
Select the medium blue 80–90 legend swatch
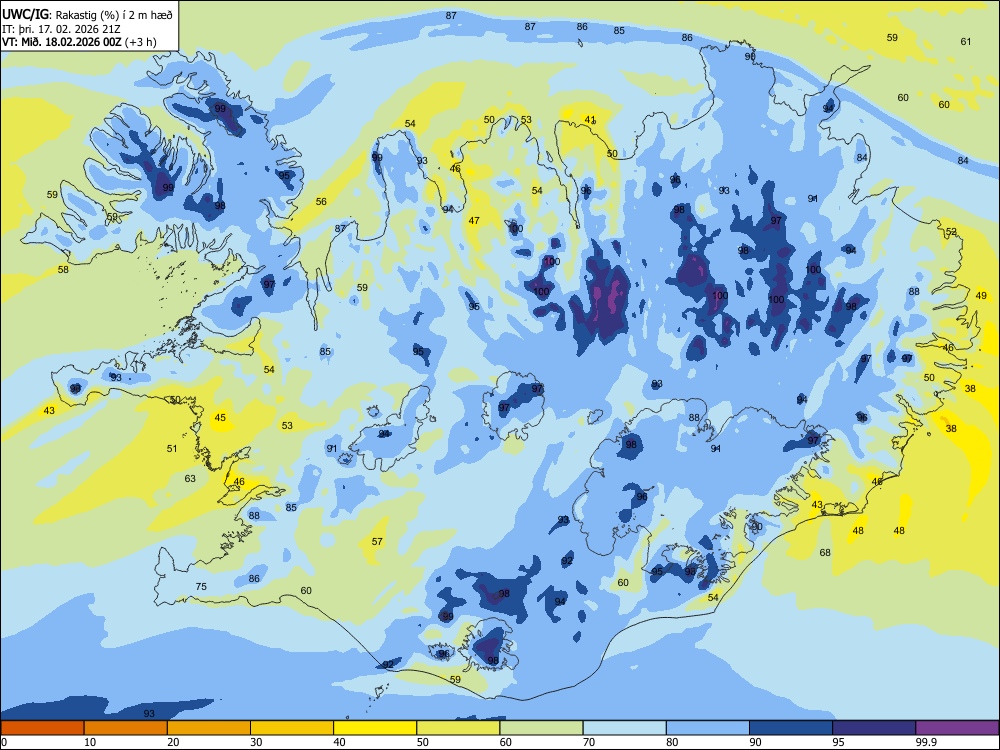(x=708, y=728)
